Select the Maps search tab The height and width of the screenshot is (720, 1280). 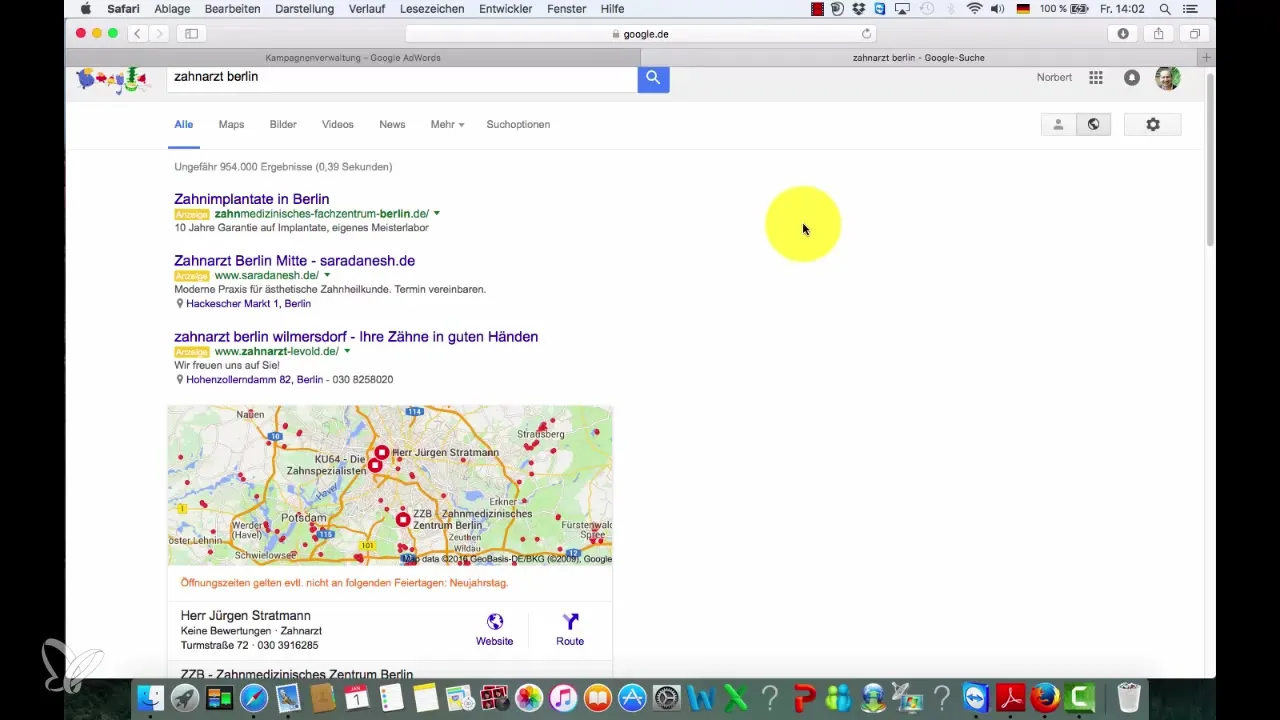(231, 124)
